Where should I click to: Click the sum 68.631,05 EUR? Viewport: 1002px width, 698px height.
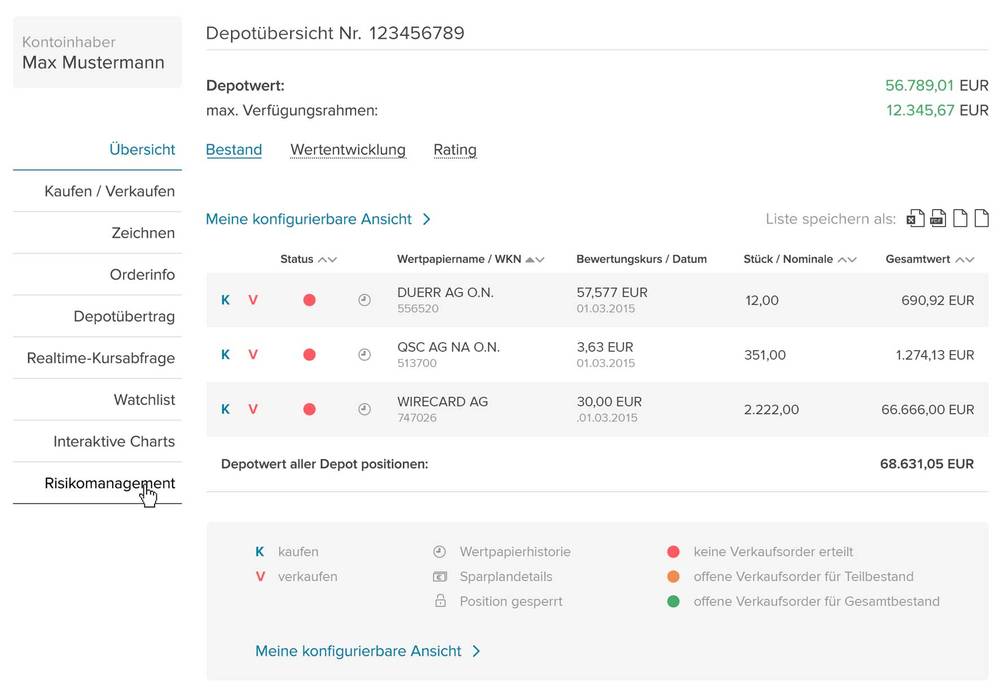(927, 464)
